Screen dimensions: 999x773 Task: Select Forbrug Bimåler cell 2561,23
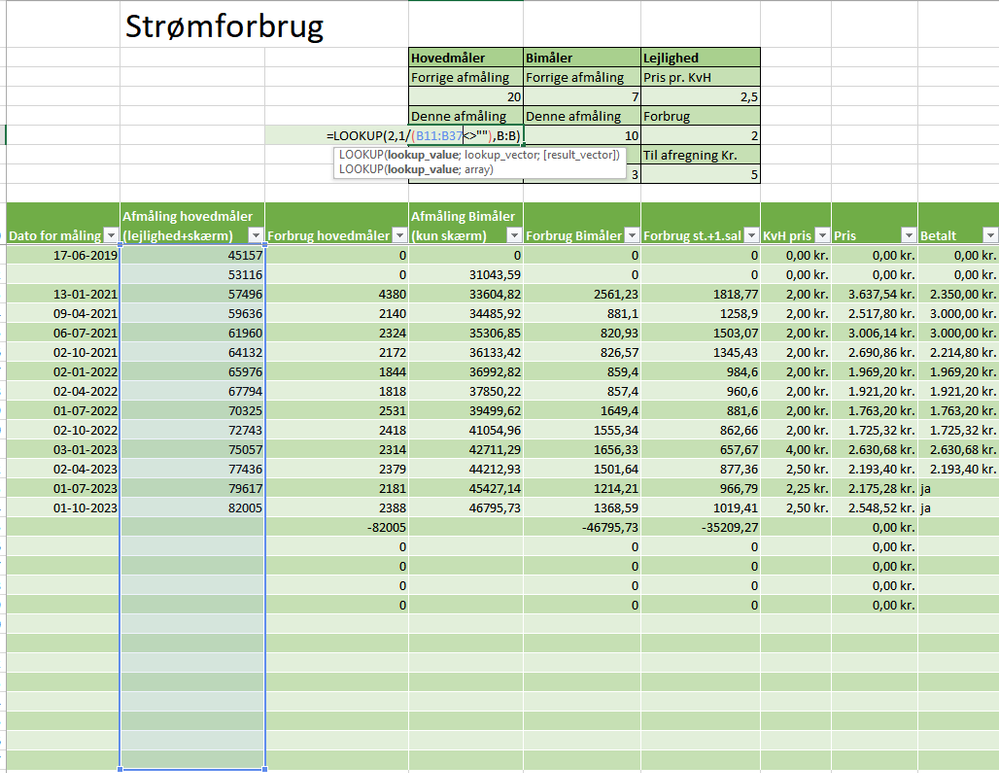point(582,294)
